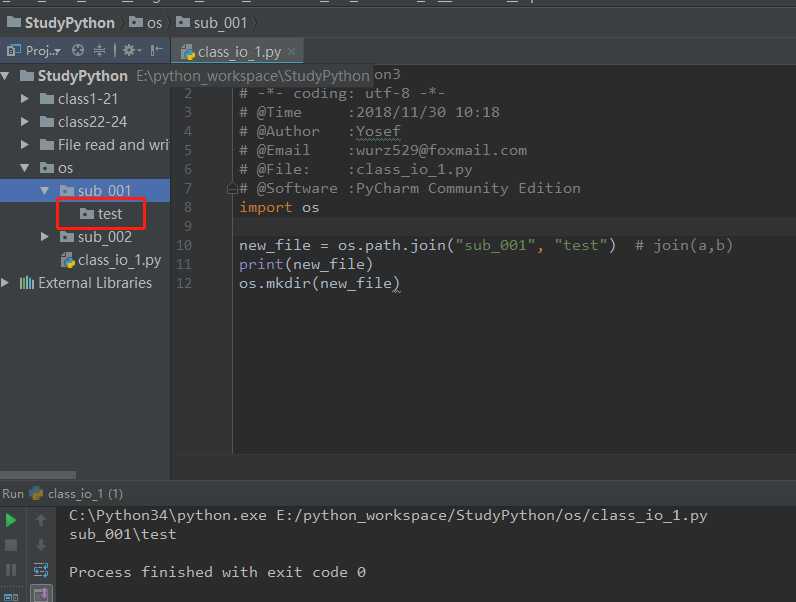Image resolution: width=796 pixels, height=602 pixels.
Task: Click the Project view icon in toolbar
Action: click(14, 50)
